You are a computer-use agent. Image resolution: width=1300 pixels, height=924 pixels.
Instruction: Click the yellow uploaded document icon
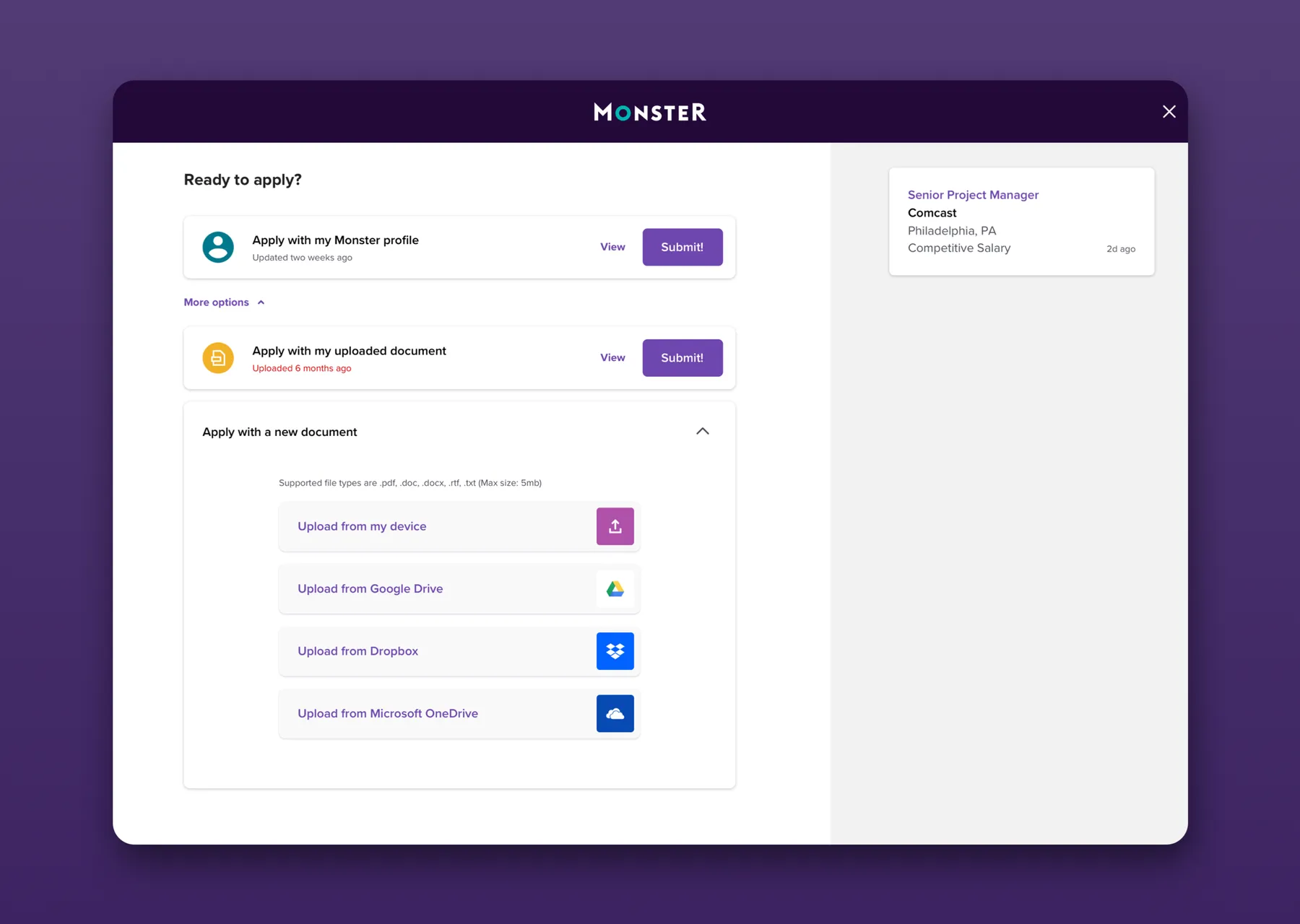[x=217, y=357]
